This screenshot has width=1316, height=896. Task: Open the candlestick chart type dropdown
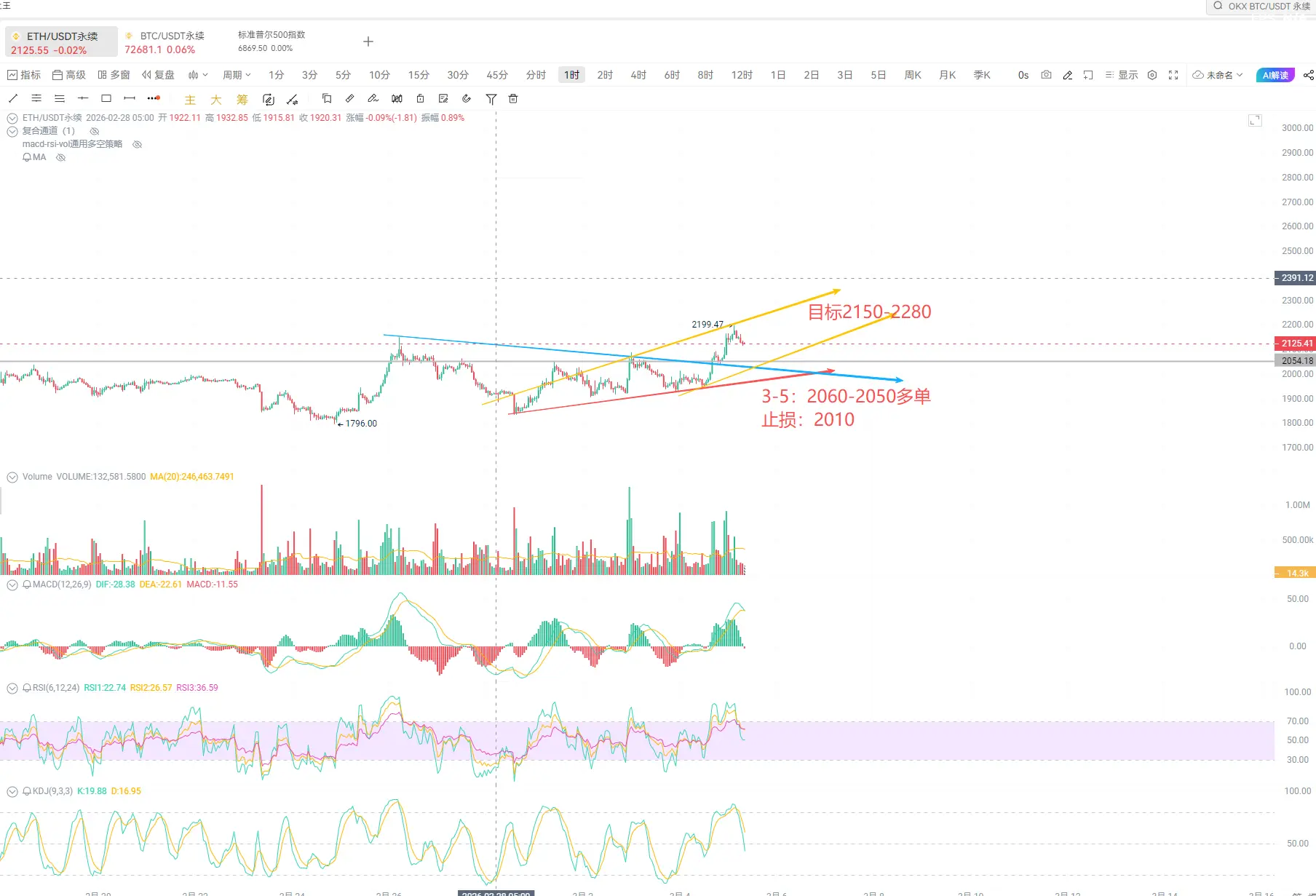pos(198,75)
